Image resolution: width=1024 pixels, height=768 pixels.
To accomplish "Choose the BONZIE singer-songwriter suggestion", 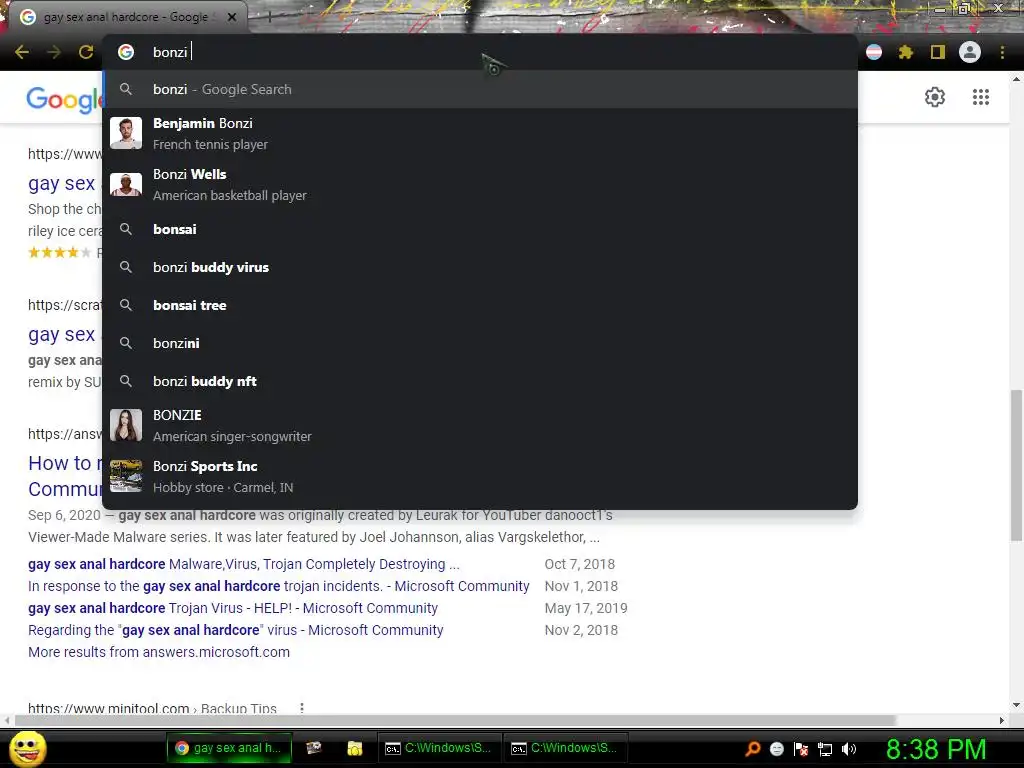I will click(480, 425).
